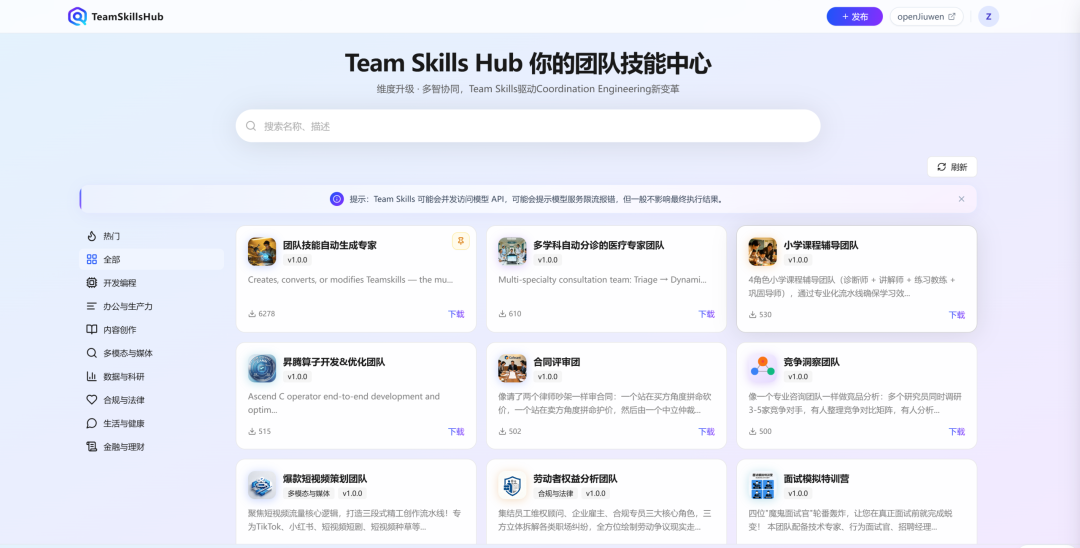Click the bar chart icon beside 数据与科研
The width and height of the screenshot is (1080, 548).
[92, 377]
